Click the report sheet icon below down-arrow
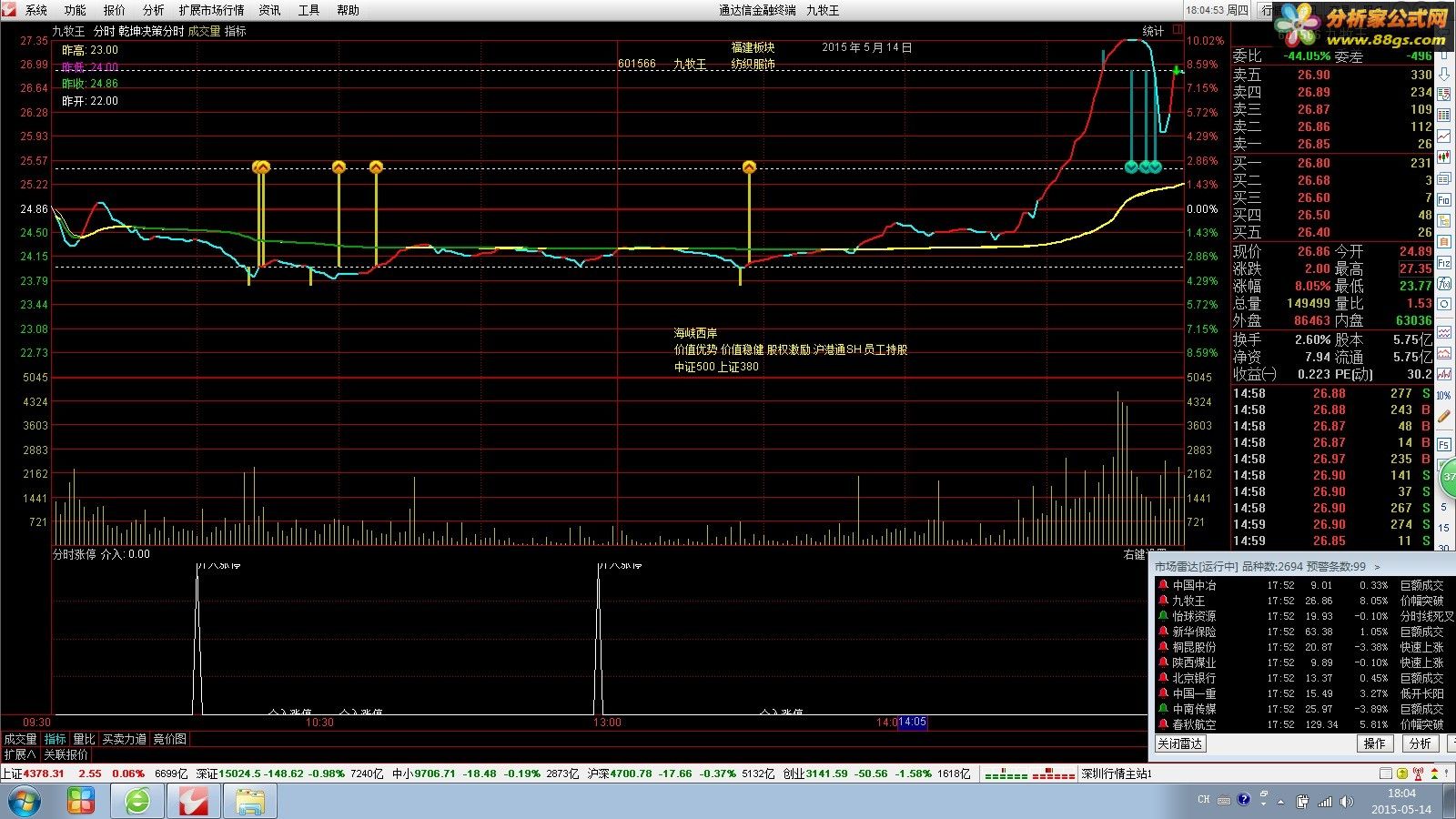Screen dimensions: 1456x819 (x=1444, y=95)
